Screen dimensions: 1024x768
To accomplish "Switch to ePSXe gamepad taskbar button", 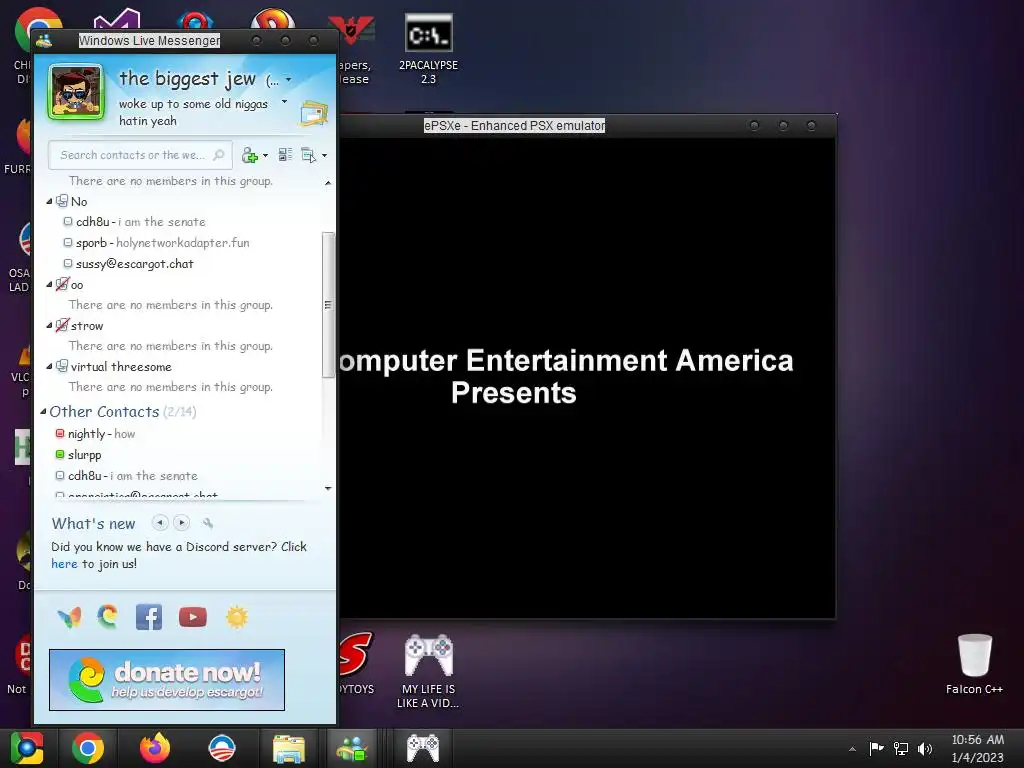I will [423, 748].
